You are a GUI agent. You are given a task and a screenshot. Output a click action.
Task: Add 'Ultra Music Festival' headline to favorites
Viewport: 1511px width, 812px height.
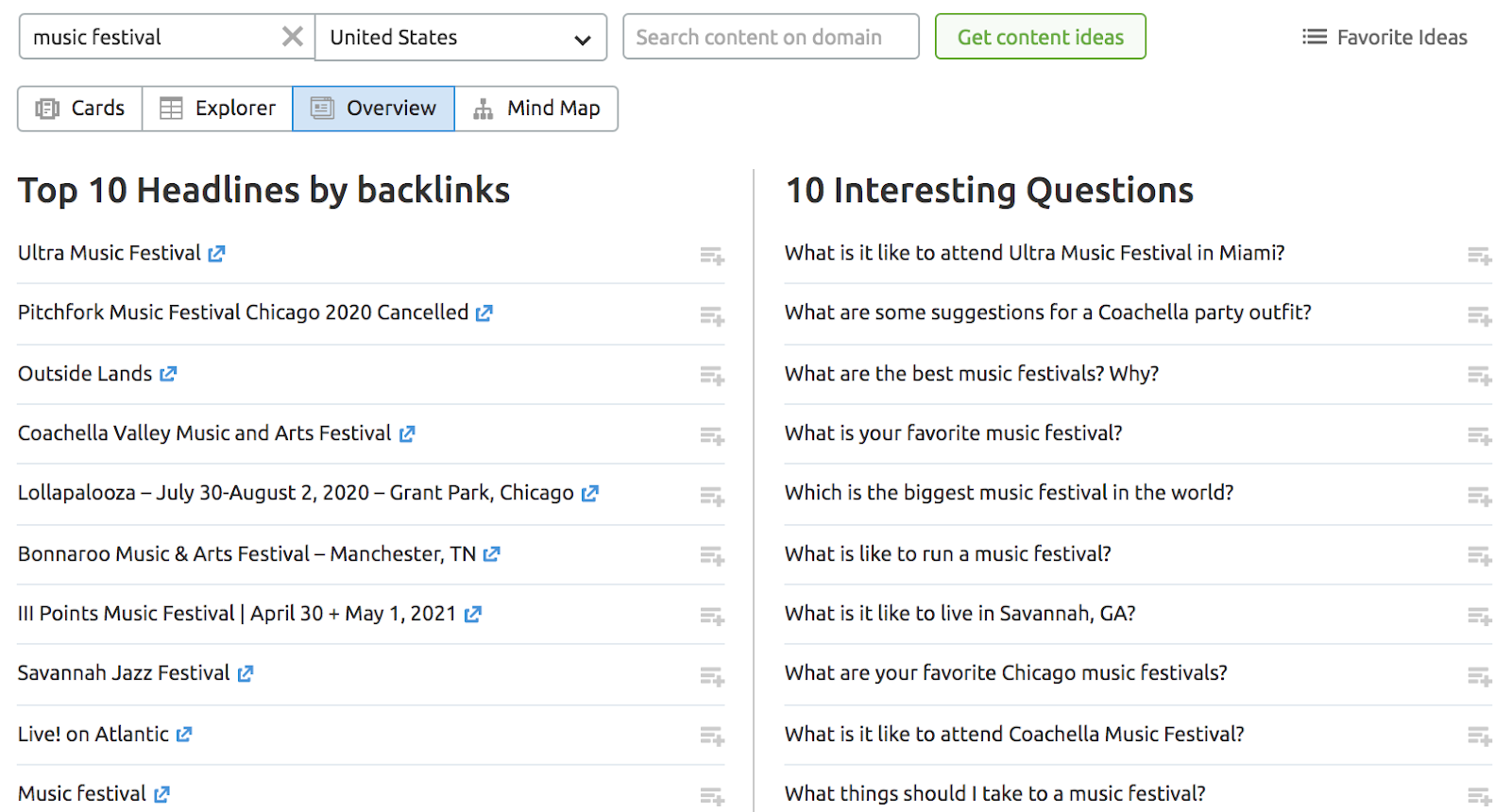pos(712,256)
